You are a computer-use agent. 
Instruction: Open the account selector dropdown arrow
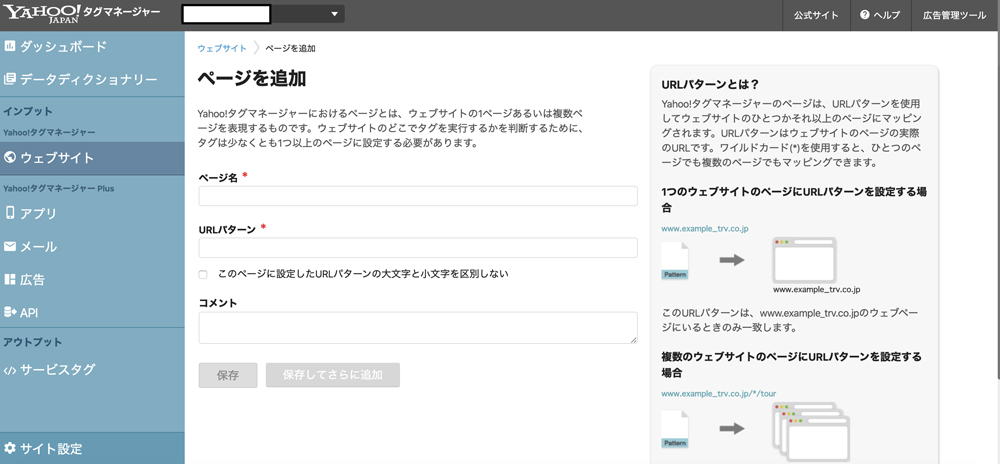click(335, 14)
